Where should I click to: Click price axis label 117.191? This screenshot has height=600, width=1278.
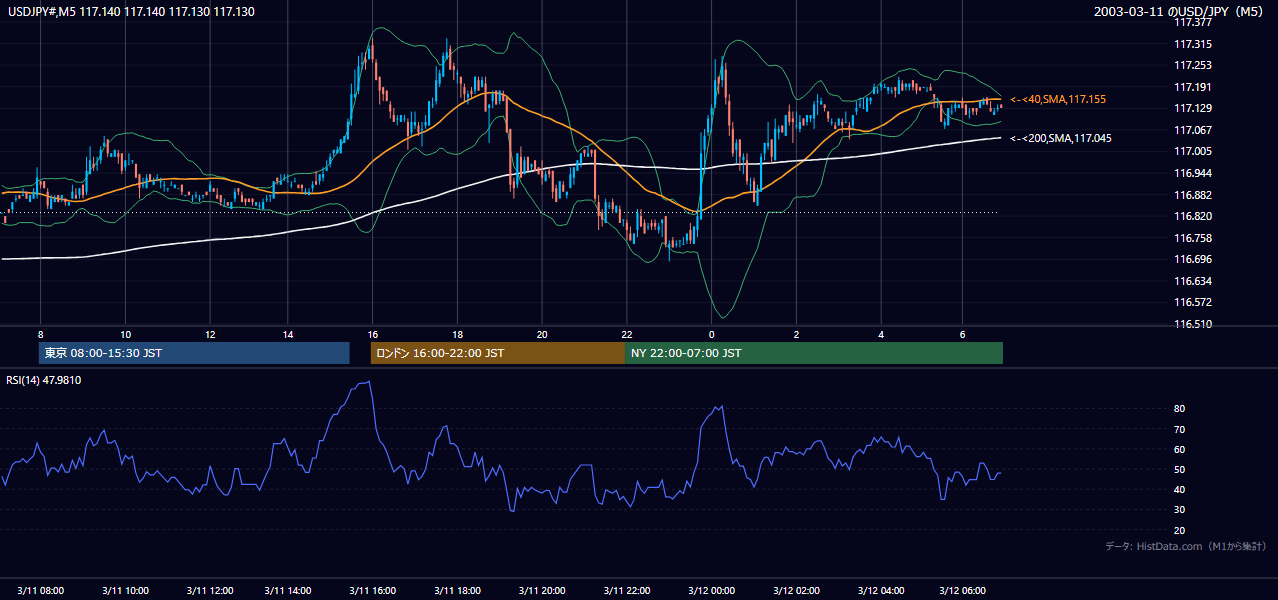pos(1193,87)
